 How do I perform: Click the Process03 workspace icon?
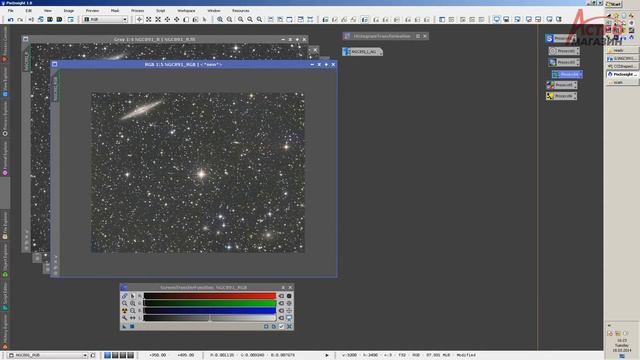click(563, 62)
